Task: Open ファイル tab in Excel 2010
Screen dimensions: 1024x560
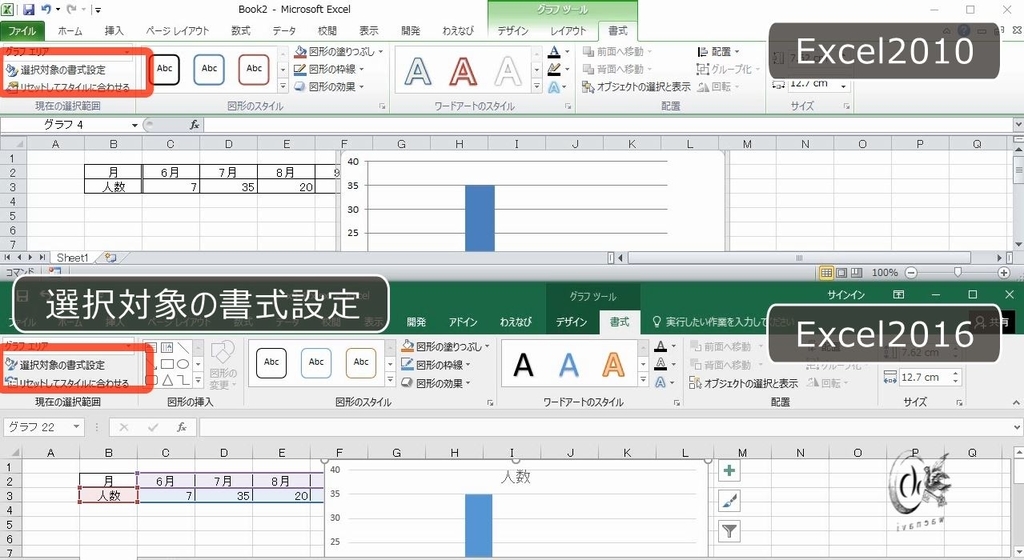Action: tap(22, 31)
